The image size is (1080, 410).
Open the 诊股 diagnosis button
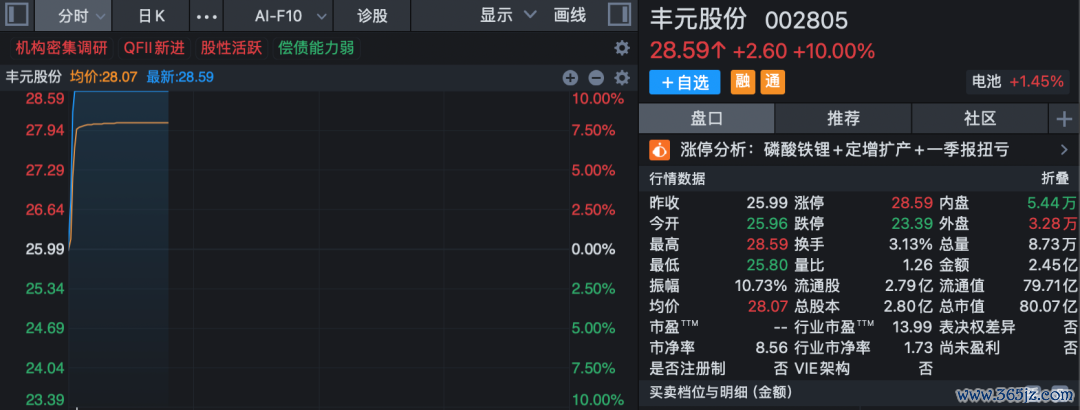[373, 15]
